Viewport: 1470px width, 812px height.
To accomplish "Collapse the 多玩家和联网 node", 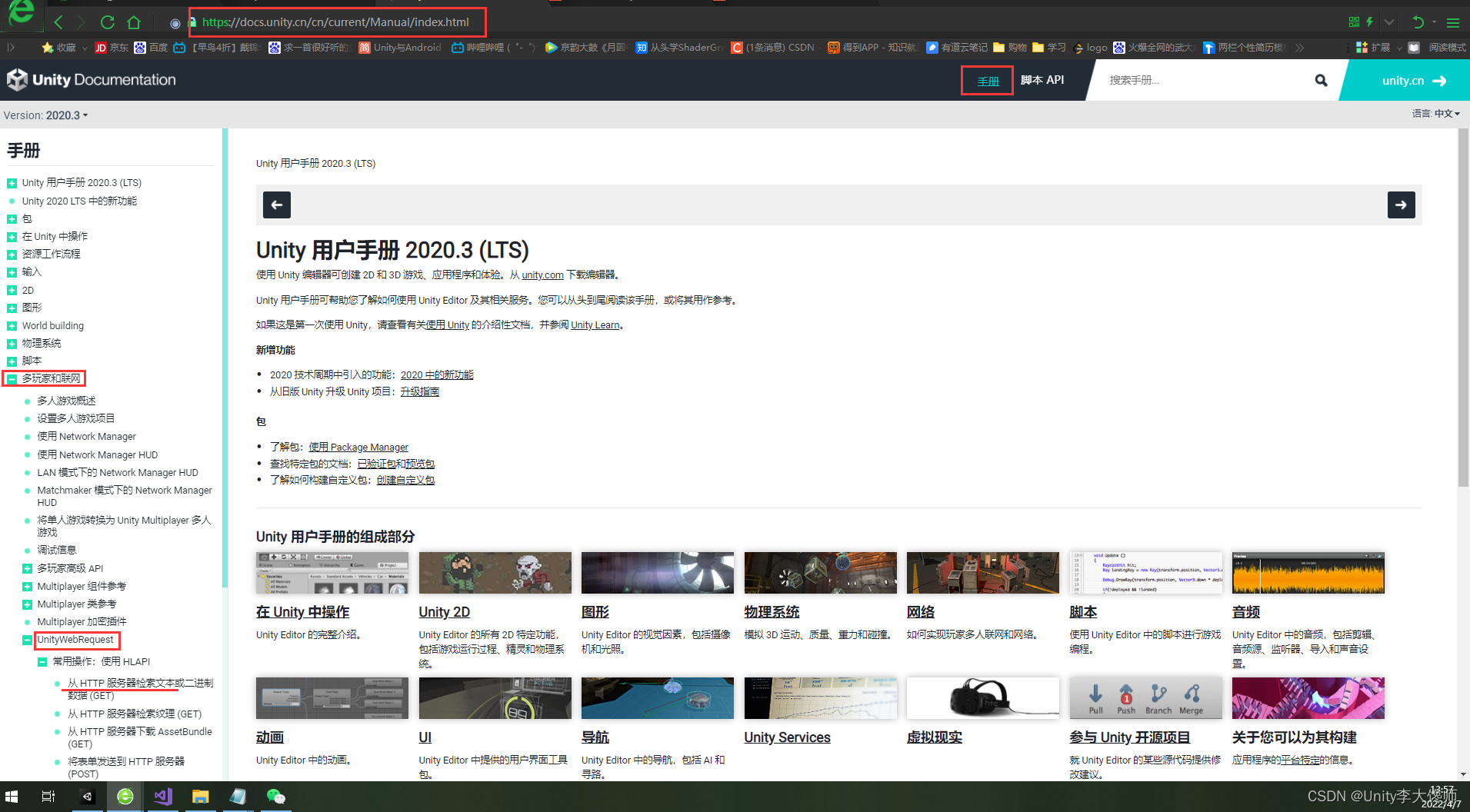I will point(12,379).
